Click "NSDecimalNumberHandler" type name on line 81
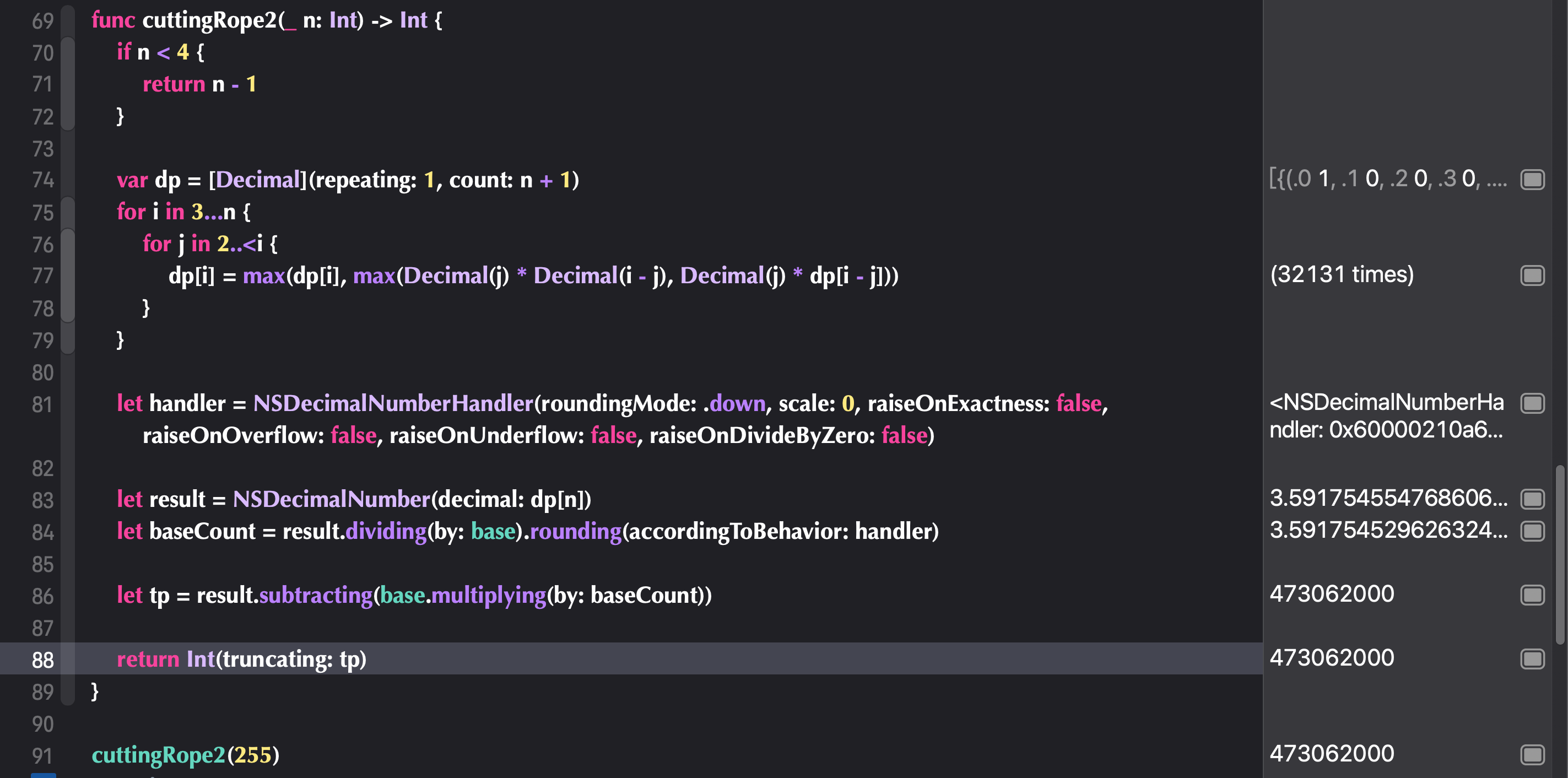The image size is (1568, 778). coord(393,404)
